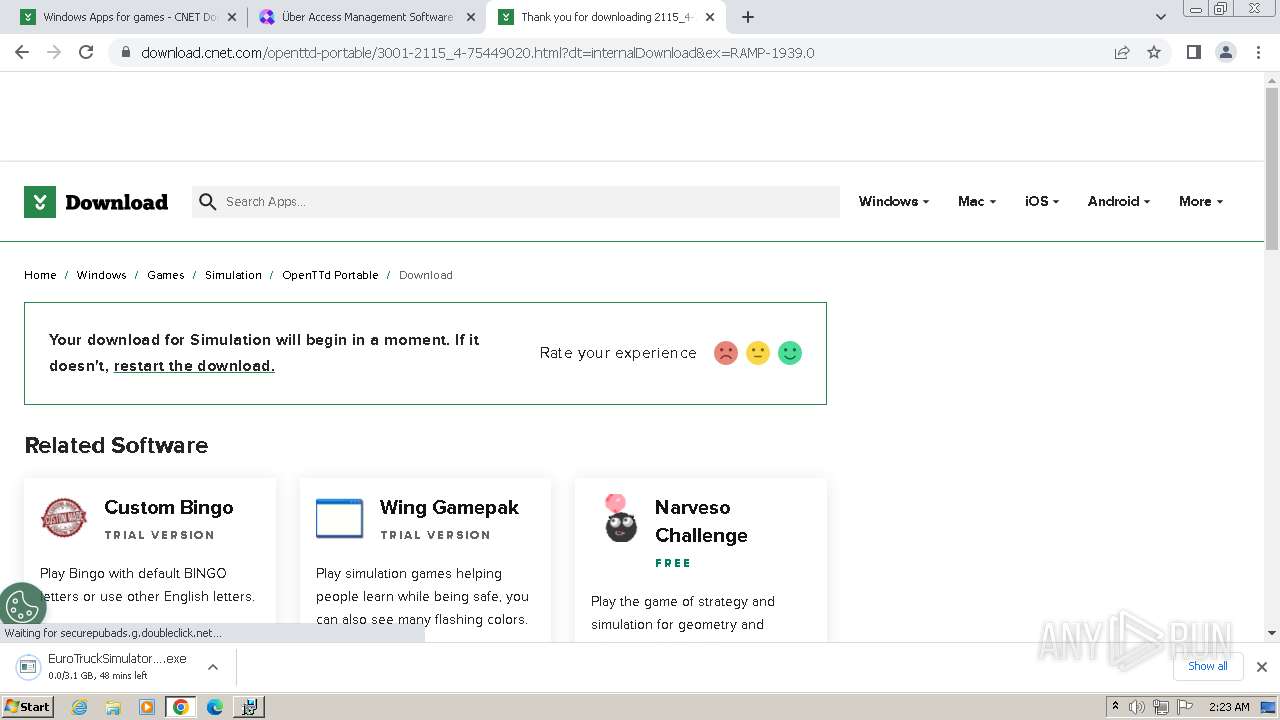
Task: Open the Chrome profile avatar
Action: [1225, 52]
